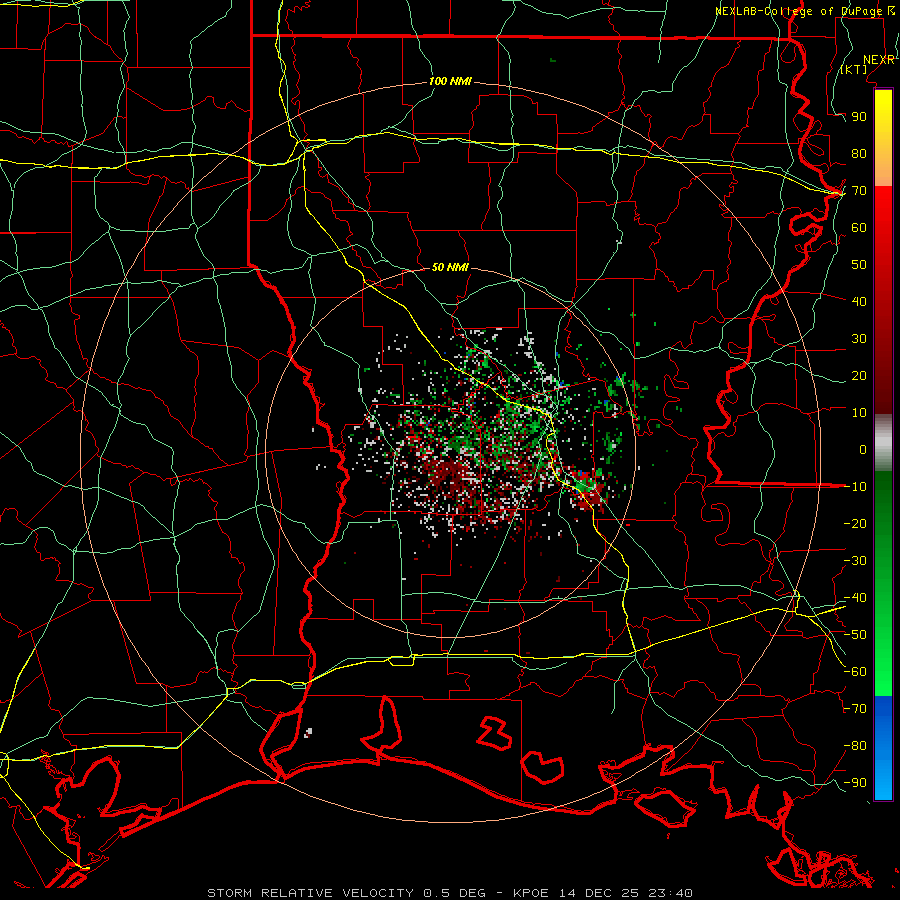Screen dimensions: 900x900
Task: Click the "NEXR" label above the color scale
Action: (x=879, y=60)
